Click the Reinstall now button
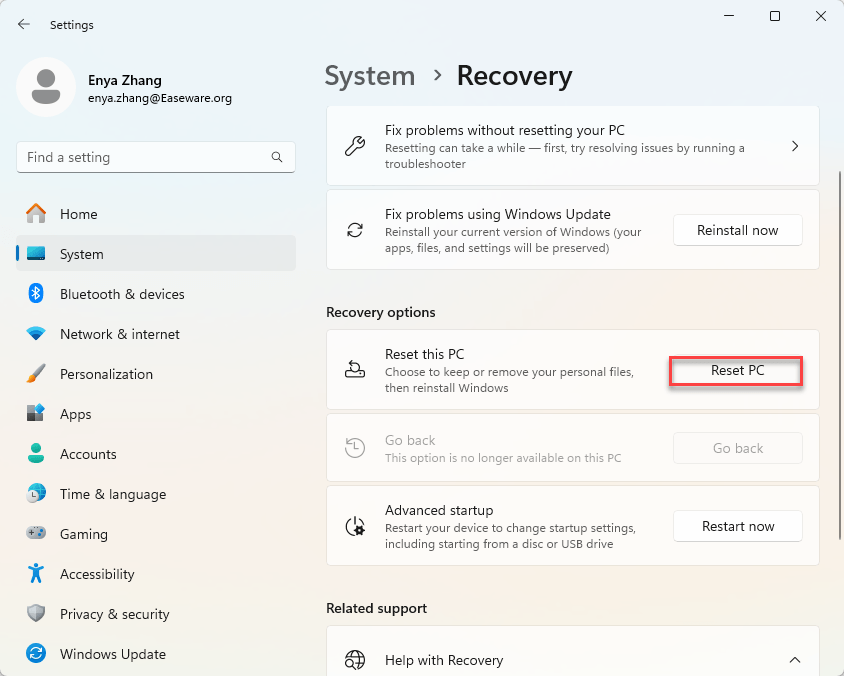Image resolution: width=844 pixels, height=676 pixels. point(737,230)
